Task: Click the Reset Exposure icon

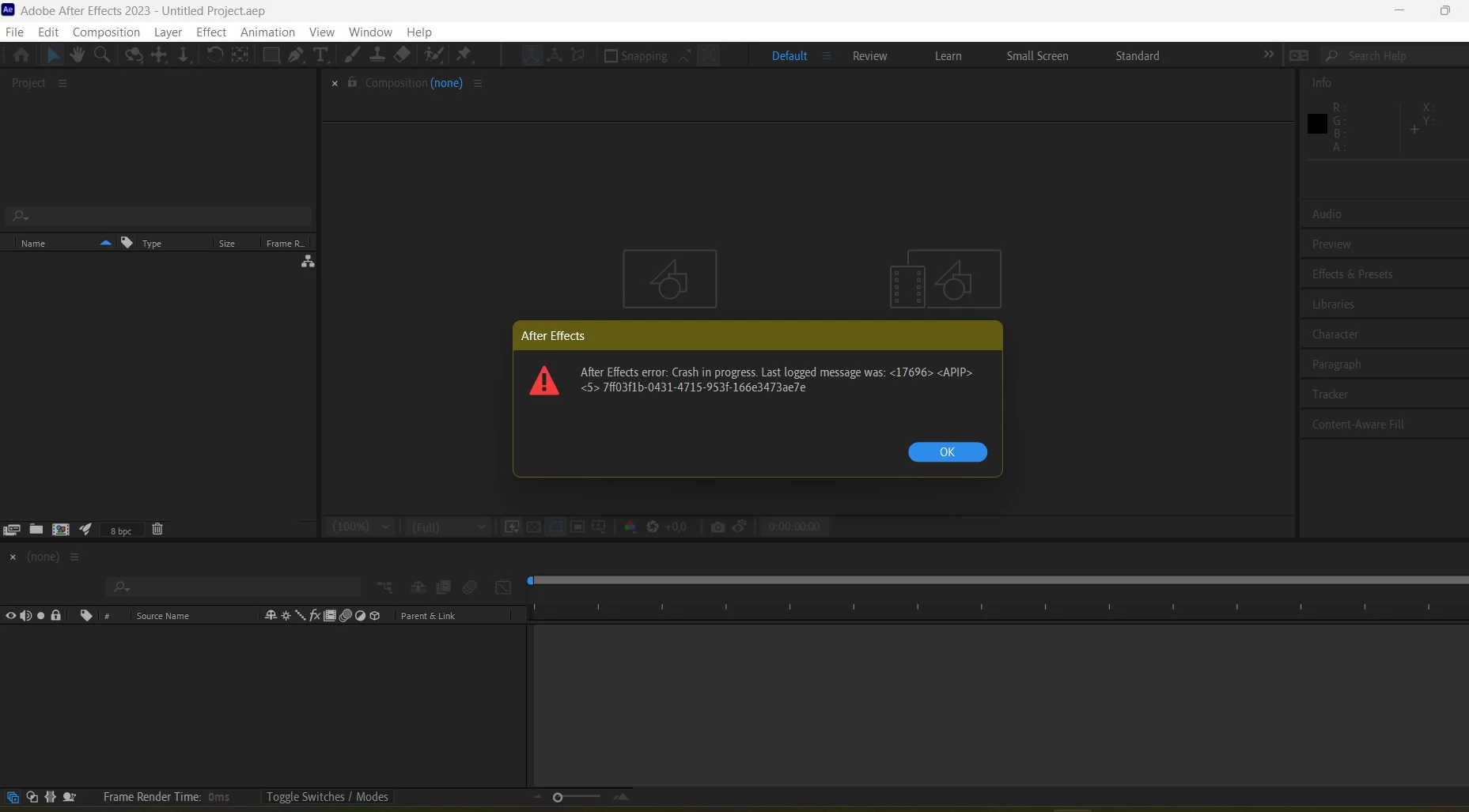Action: 653,527
